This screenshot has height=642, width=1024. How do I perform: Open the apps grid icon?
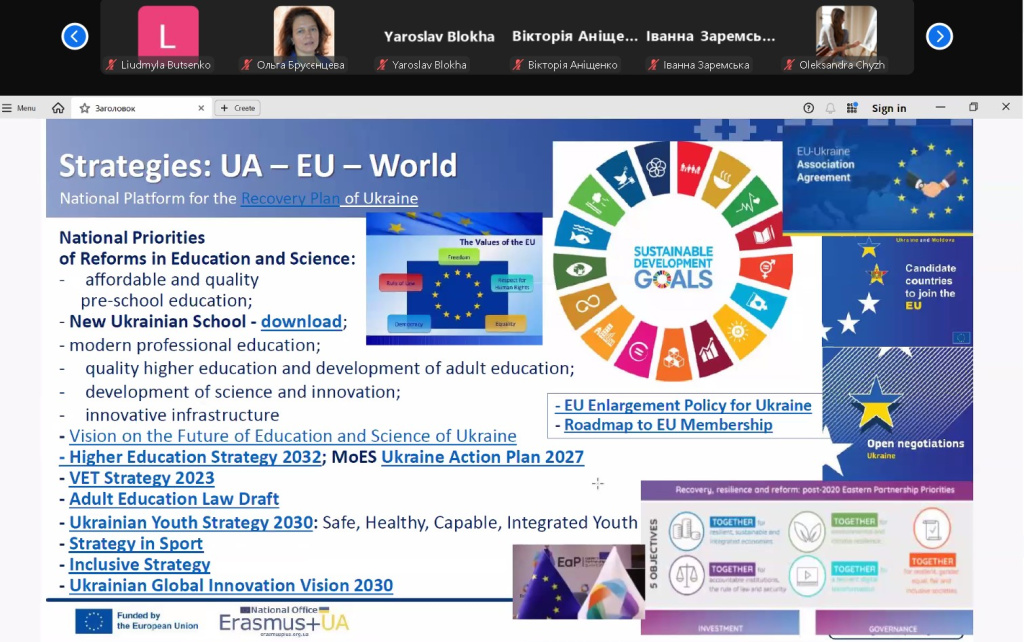(x=852, y=108)
